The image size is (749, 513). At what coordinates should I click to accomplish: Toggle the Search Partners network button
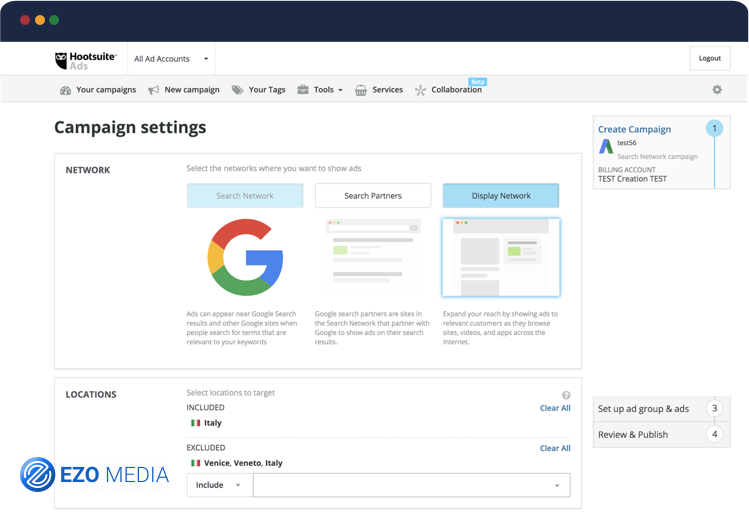[373, 195]
